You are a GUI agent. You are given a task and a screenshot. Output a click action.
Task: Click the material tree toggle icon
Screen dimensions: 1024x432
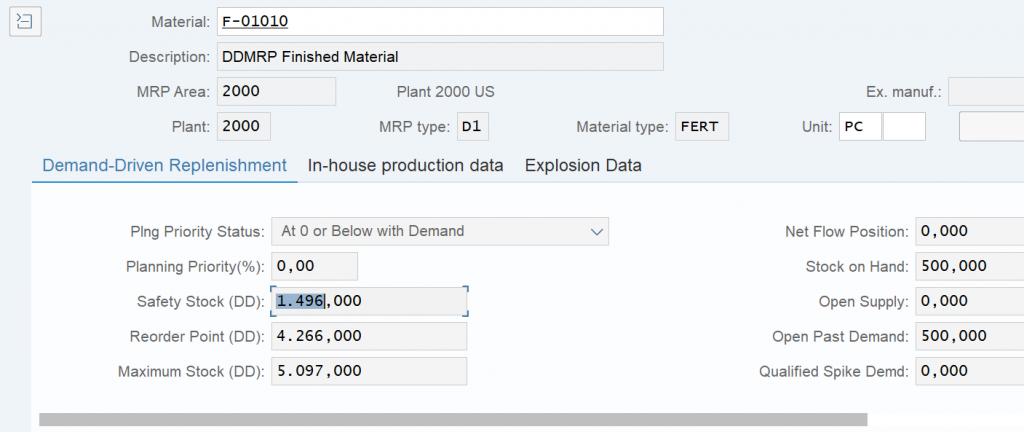(25, 22)
